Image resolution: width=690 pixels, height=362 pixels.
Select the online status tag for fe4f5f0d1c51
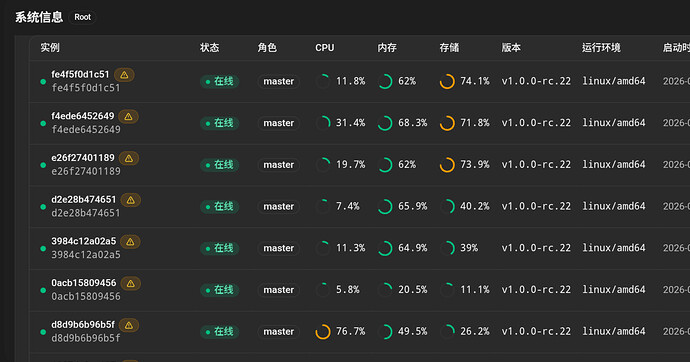[x=220, y=81]
